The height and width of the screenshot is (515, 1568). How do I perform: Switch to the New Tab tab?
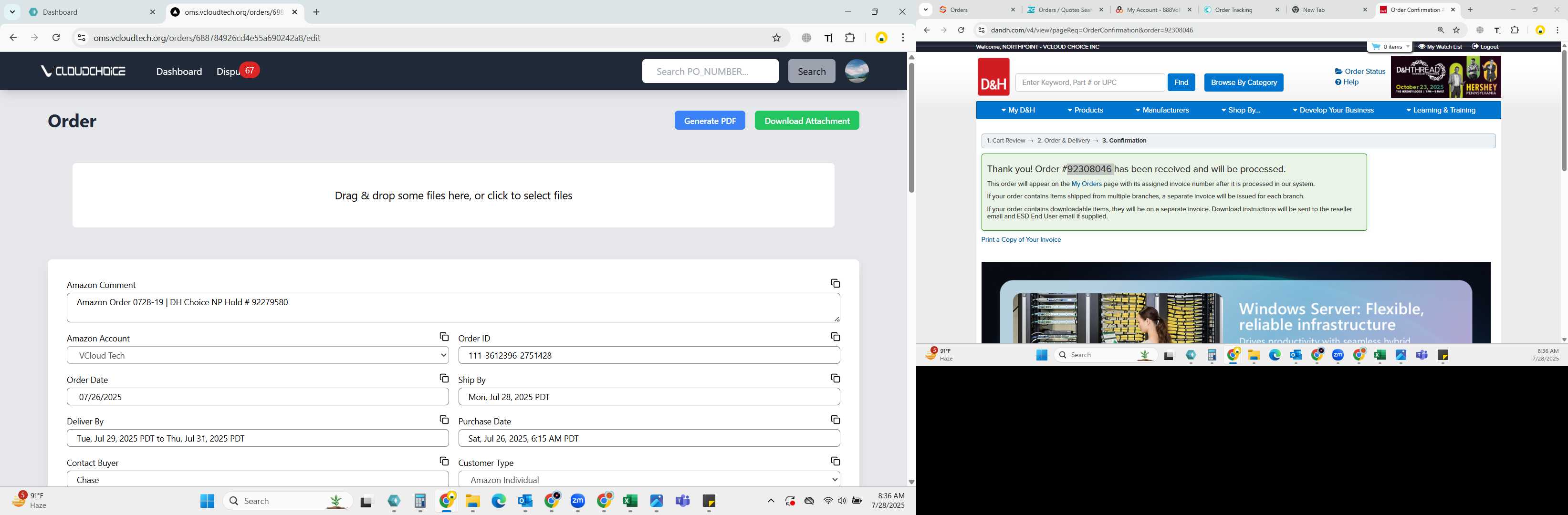point(1329,10)
